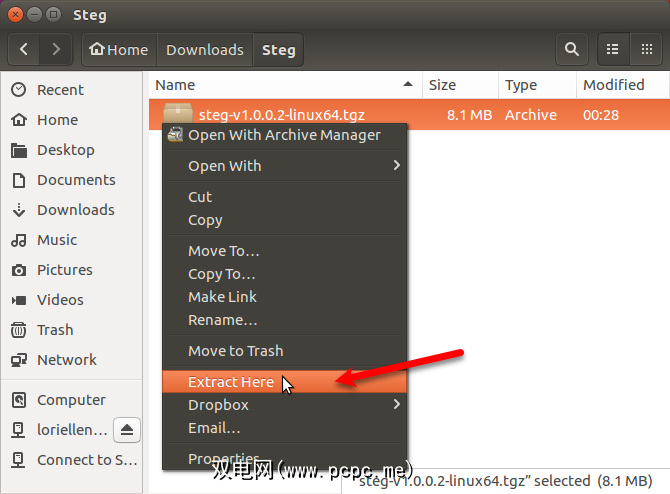The height and width of the screenshot is (494, 670).
Task: Choose Open With Archive Manager
Action: (x=284, y=135)
